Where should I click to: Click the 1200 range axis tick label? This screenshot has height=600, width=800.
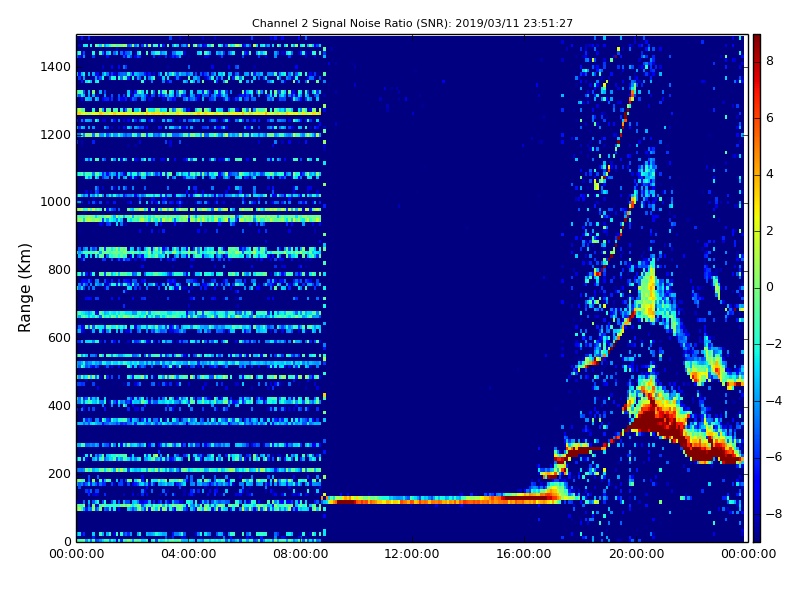[x=56, y=135]
